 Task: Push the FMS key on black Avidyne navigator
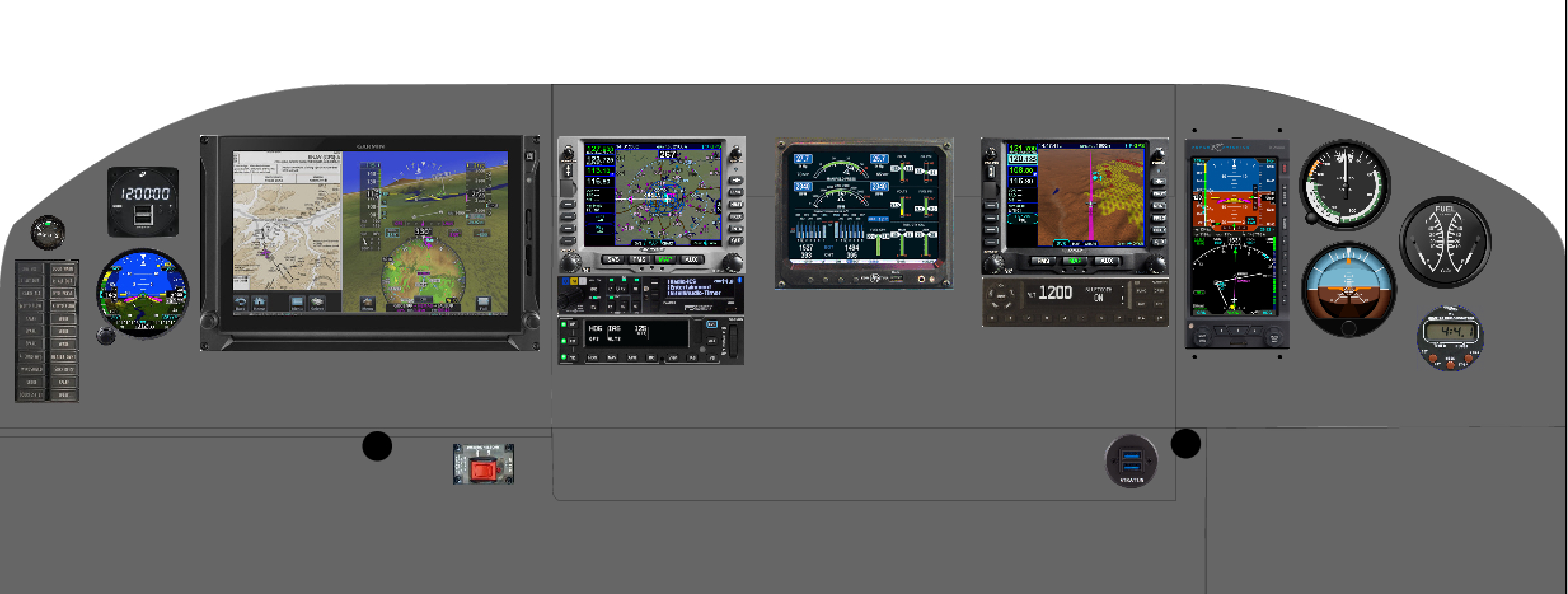(x=1043, y=261)
